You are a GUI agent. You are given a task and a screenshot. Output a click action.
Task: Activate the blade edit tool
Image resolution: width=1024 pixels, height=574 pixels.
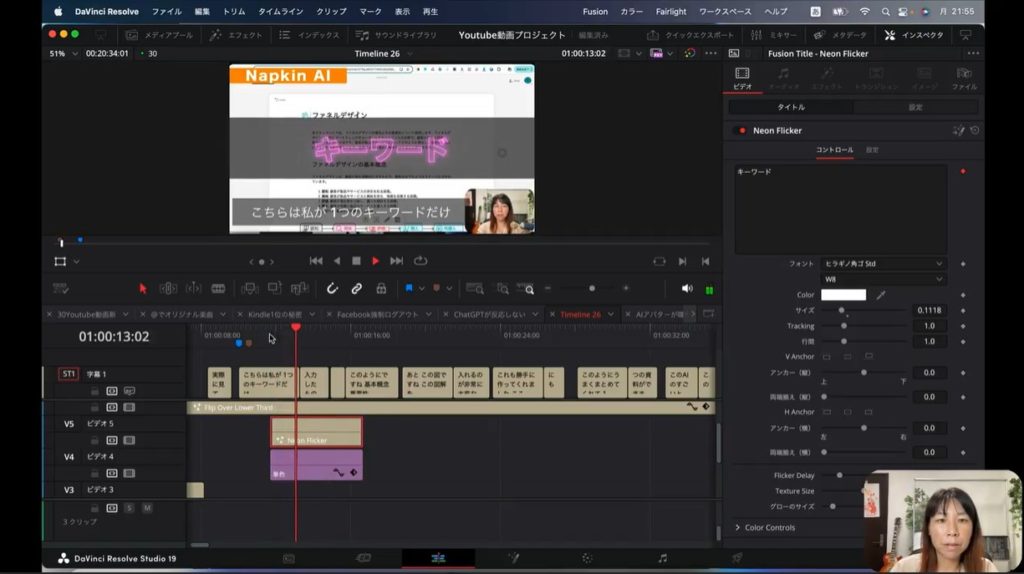tap(218, 288)
